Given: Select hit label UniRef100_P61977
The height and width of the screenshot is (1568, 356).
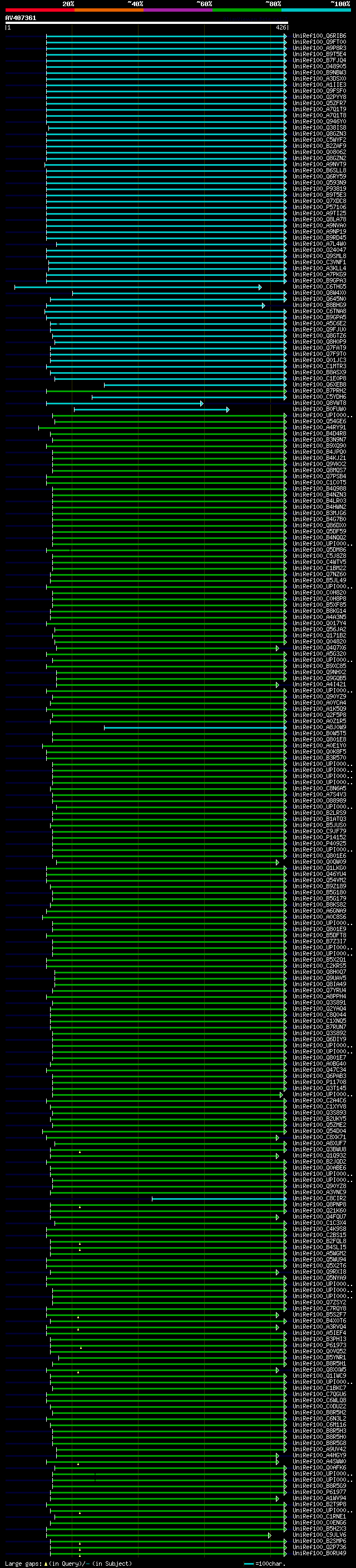Looking at the screenshot, I should coord(319,1492).
